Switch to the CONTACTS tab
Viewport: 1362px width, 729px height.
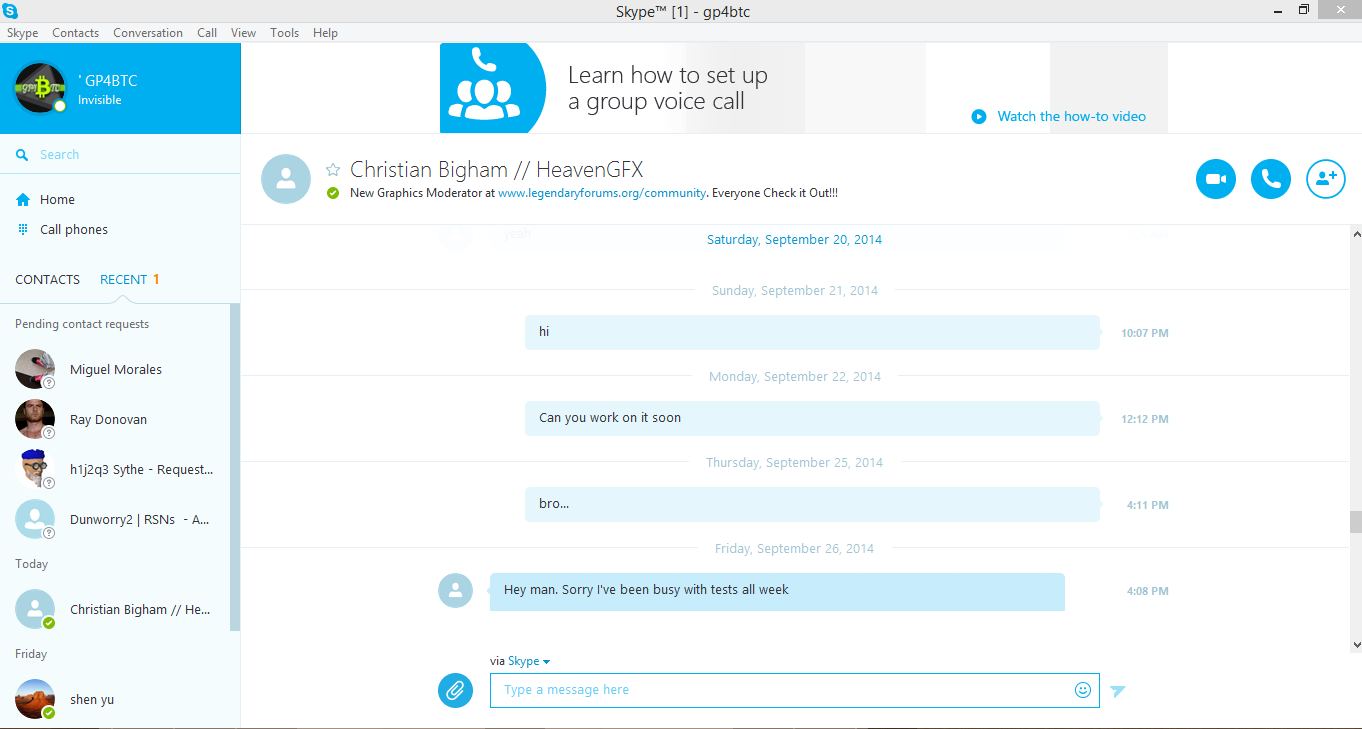point(48,280)
